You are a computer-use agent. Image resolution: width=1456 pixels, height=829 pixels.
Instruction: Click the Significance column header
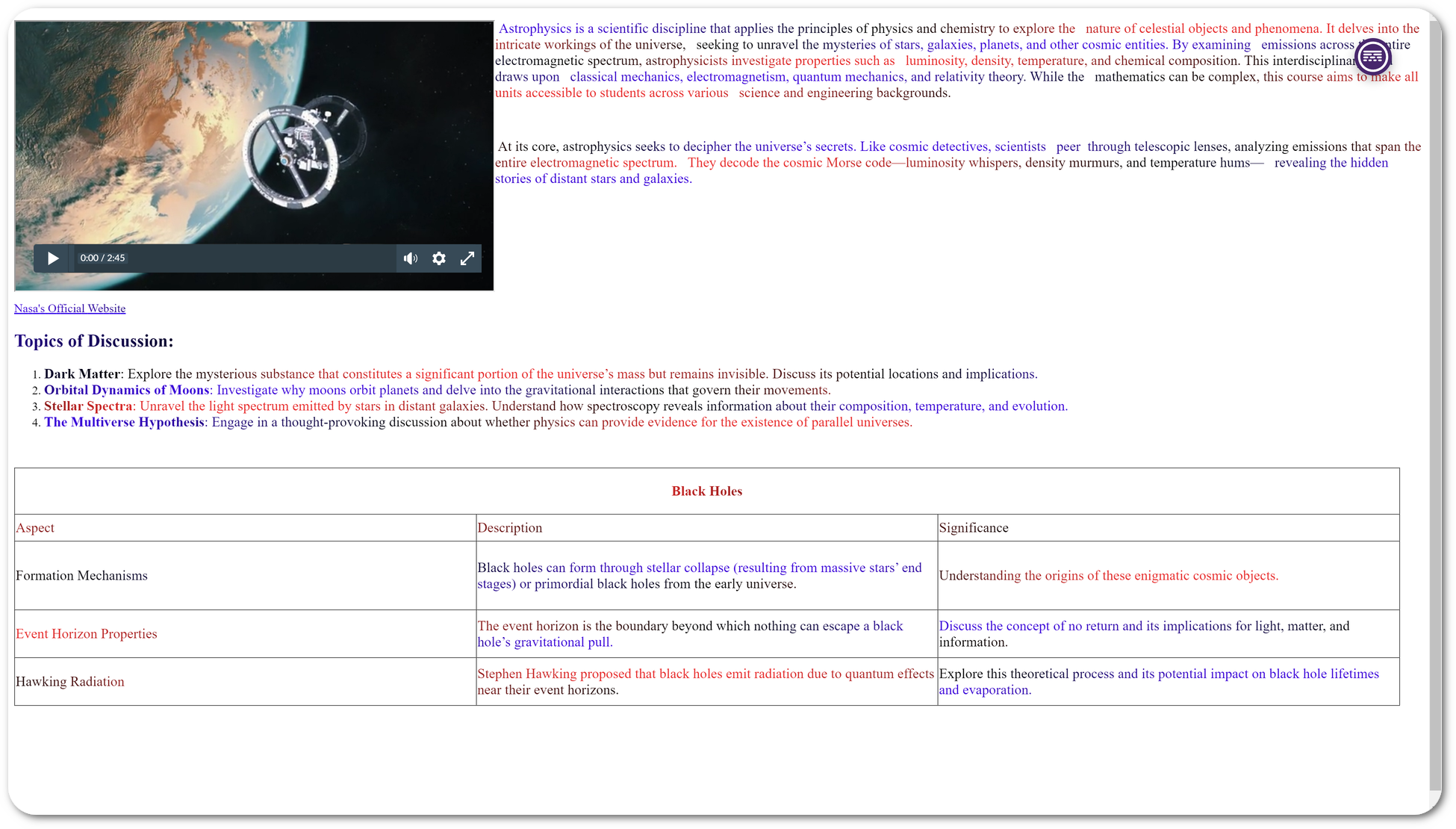tap(974, 528)
